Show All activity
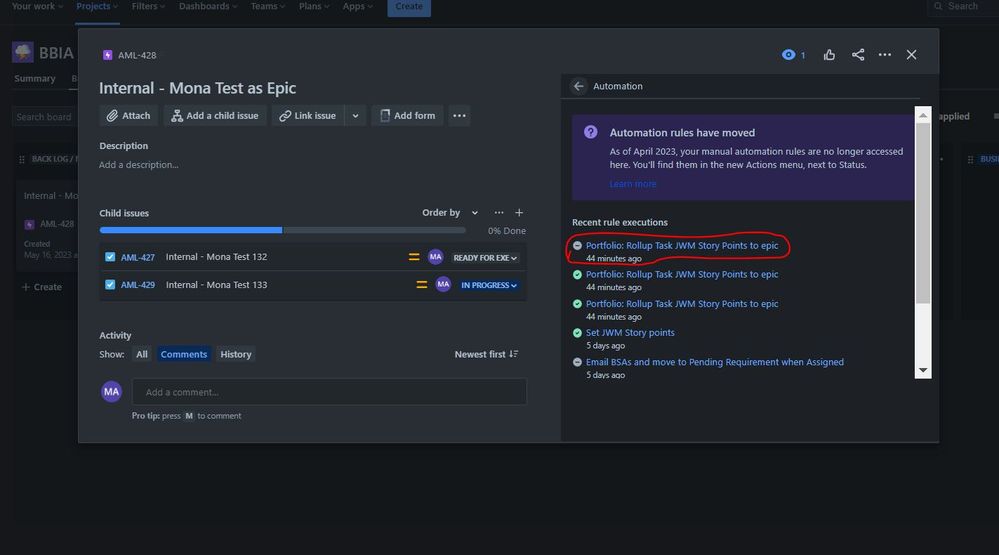This screenshot has height=555, width=999. [x=141, y=354]
